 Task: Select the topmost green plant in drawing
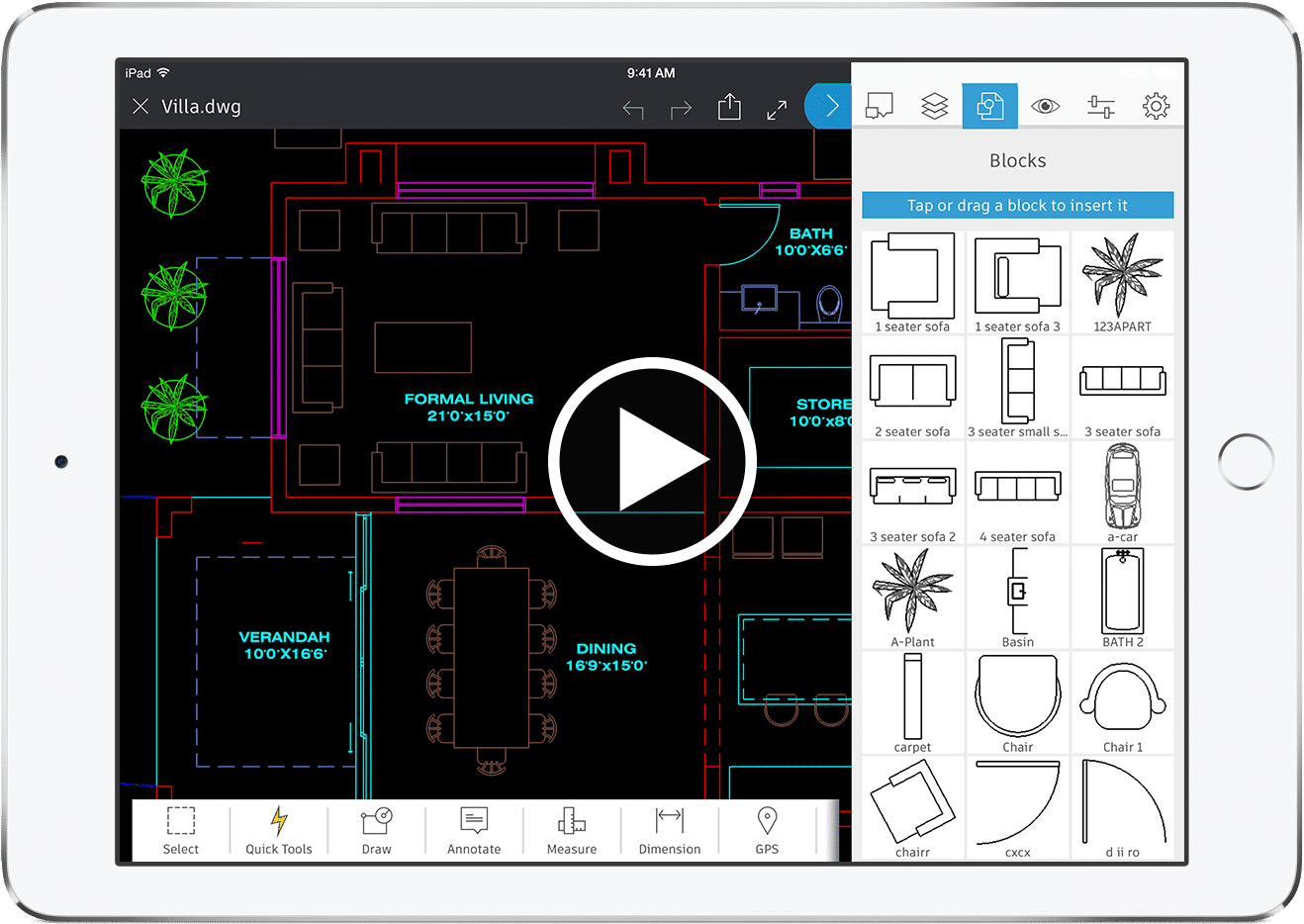[173, 183]
